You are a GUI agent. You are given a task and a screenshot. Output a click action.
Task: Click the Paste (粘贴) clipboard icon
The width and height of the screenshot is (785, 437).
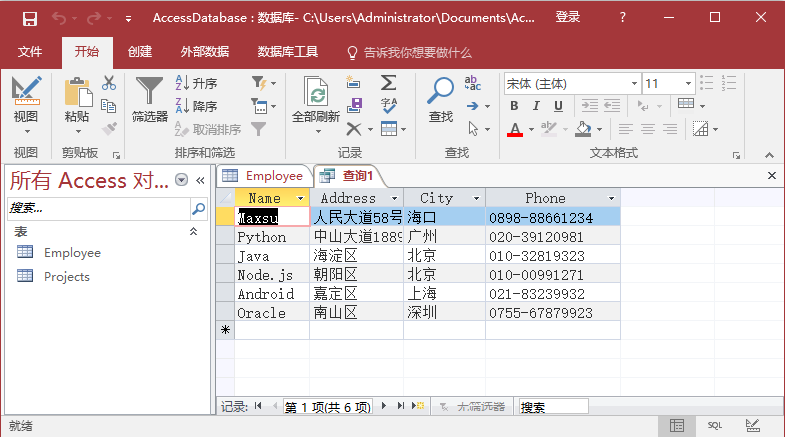click(x=77, y=92)
